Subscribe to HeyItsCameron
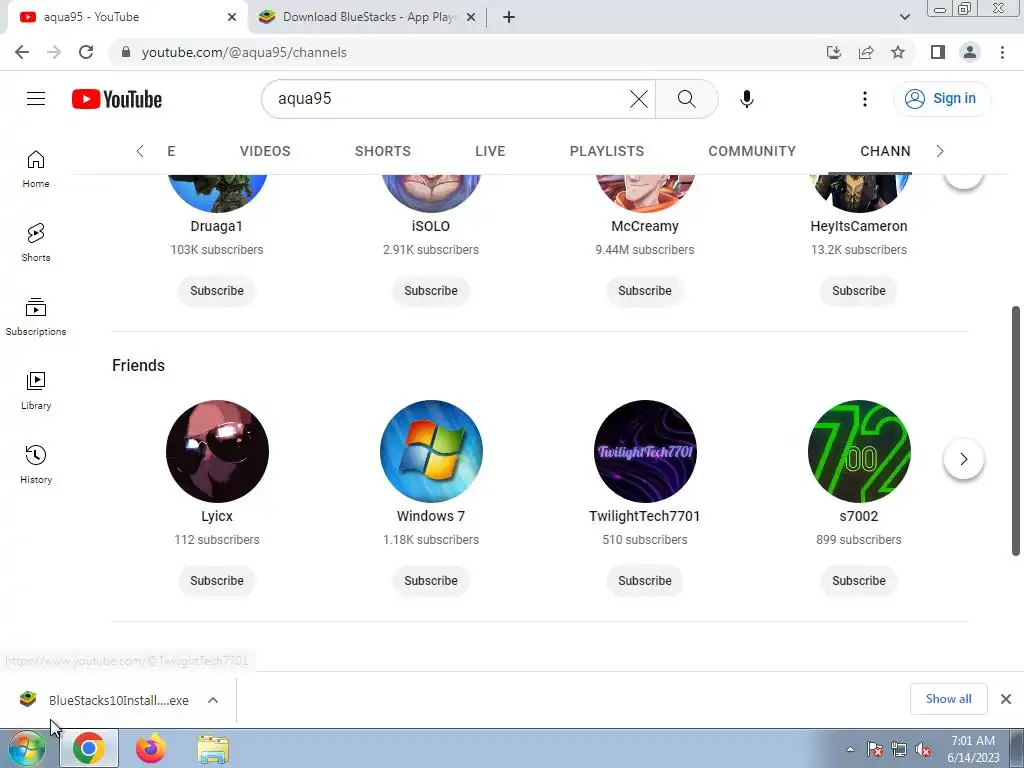This screenshot has height=768, width=1024. pyautogui.click(x=859, y=291)
